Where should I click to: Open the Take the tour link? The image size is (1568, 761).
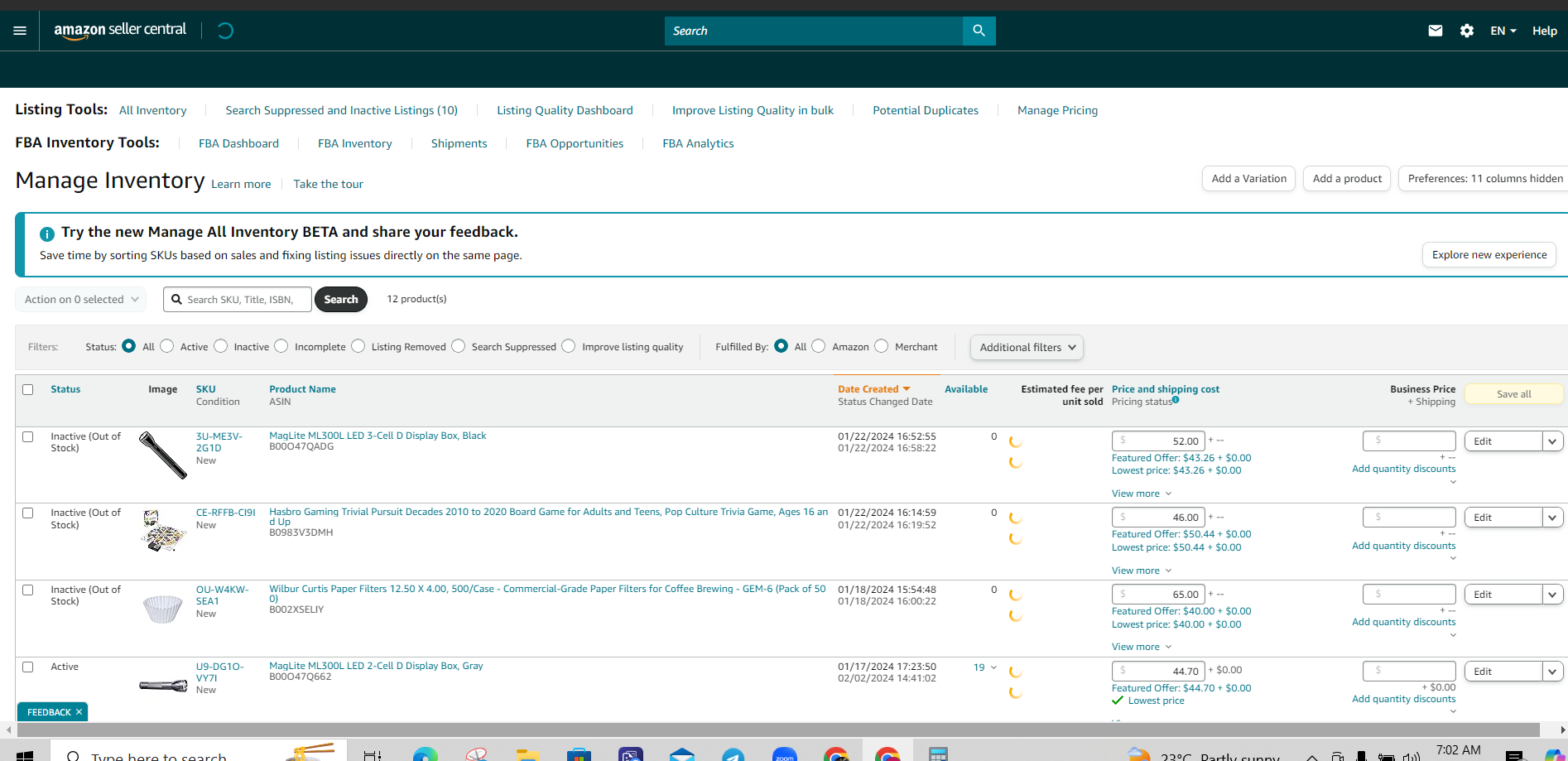pyautogui.click(x=328, y=184)
